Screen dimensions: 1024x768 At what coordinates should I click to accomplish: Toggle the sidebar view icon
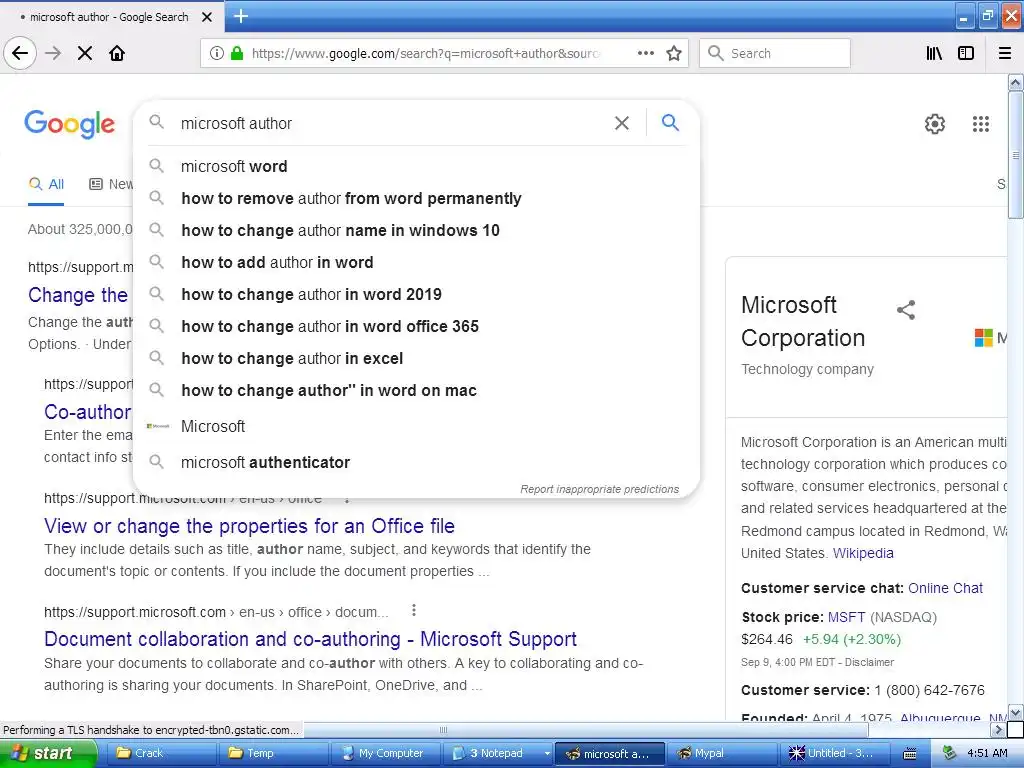point(966,53)
